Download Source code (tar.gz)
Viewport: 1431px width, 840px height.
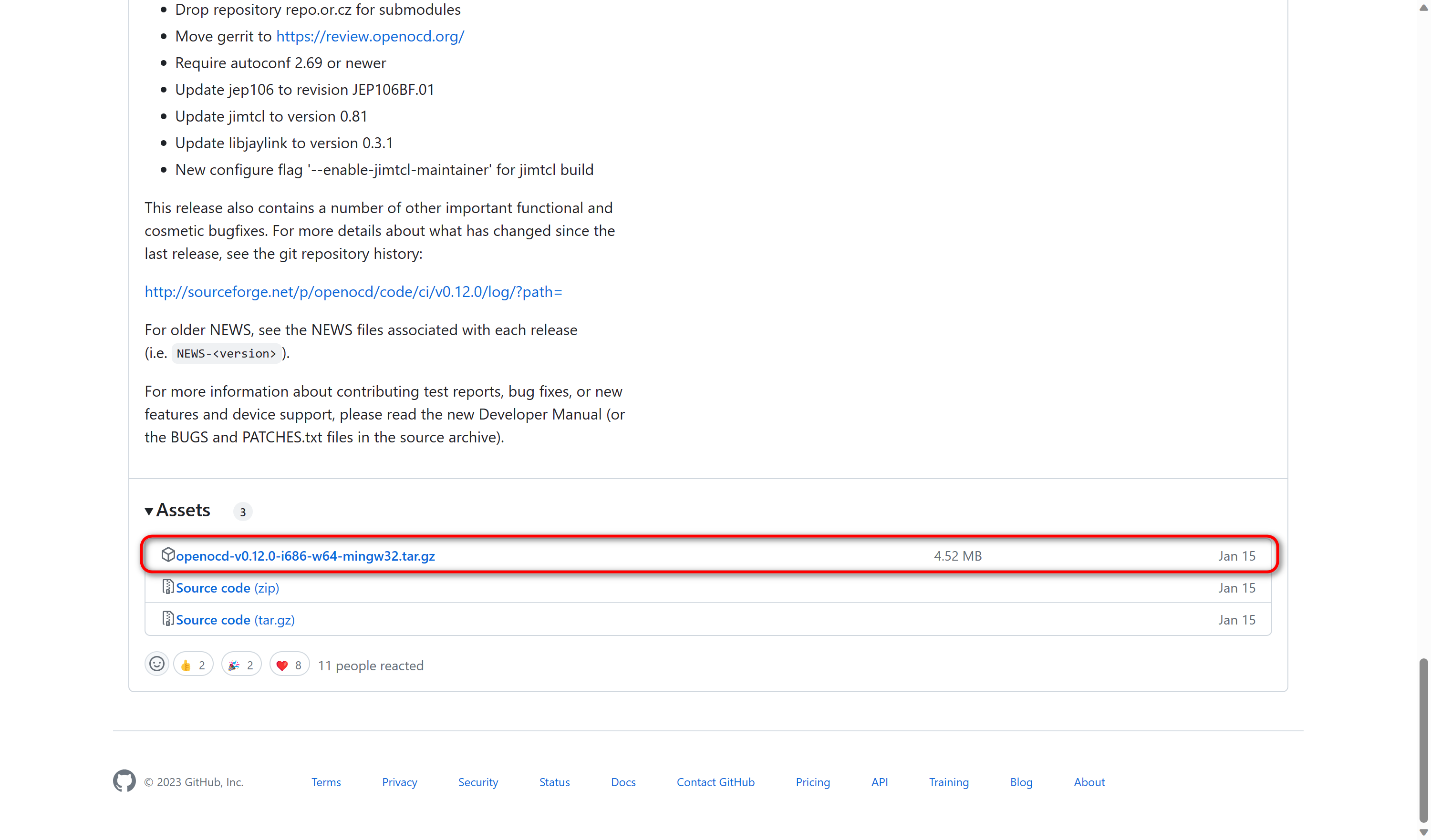pos(235,620)
